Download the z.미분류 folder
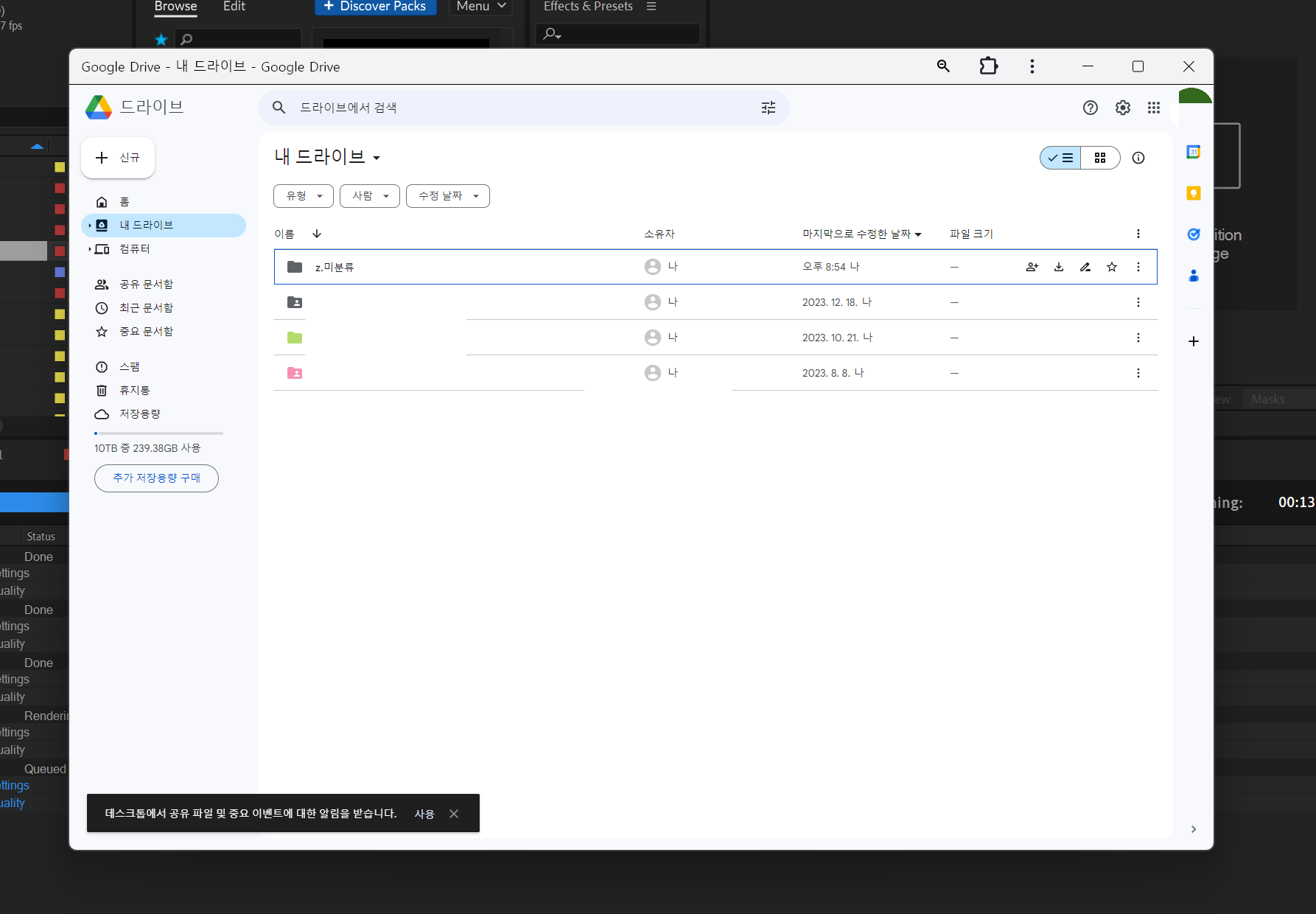 [1059, 267]
